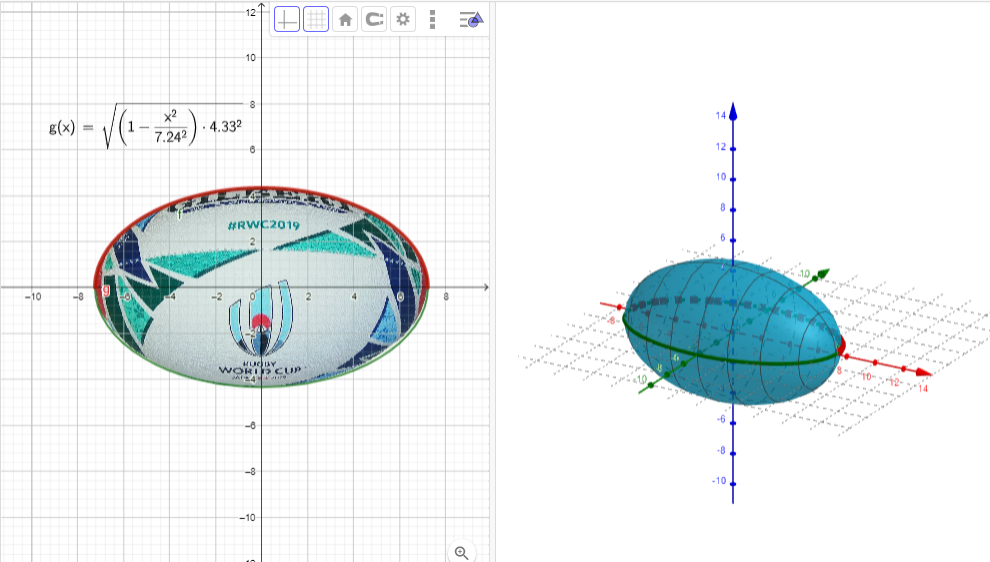Click the red 14 label on 3D axis
This screenshot has width=990, height=562.
[922, 388]
